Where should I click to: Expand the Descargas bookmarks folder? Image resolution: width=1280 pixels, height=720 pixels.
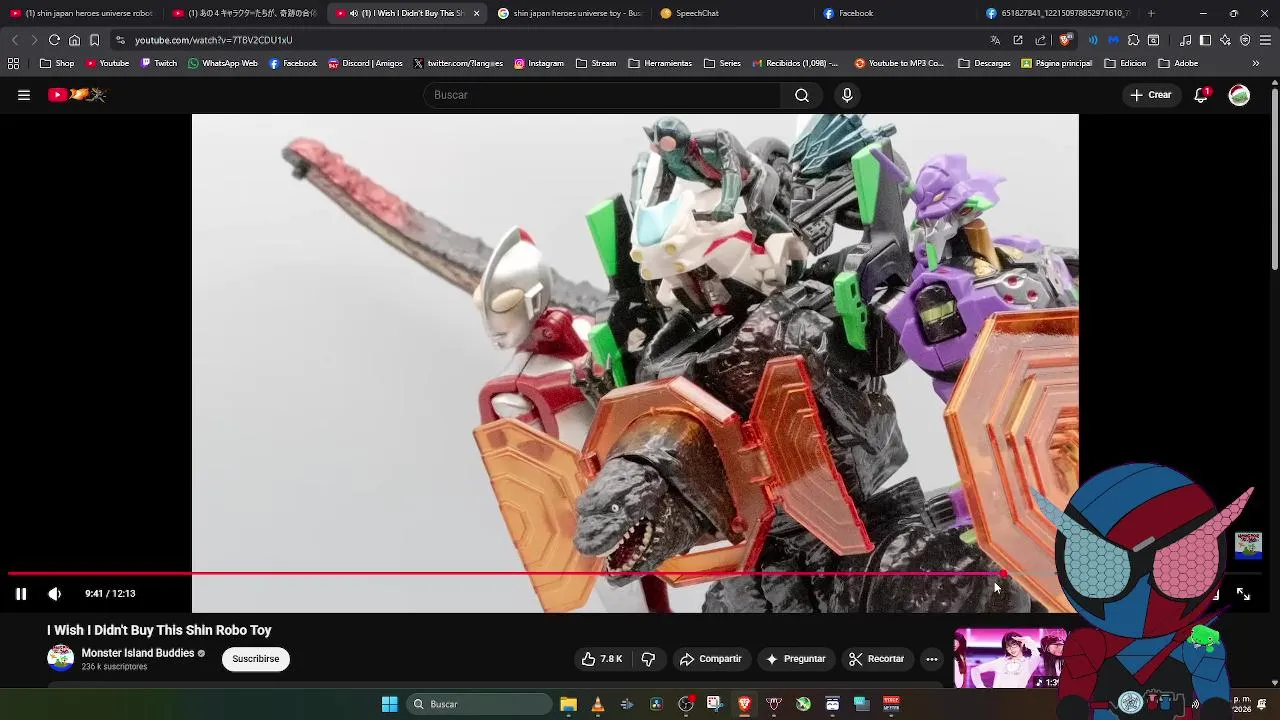[984, 63]
